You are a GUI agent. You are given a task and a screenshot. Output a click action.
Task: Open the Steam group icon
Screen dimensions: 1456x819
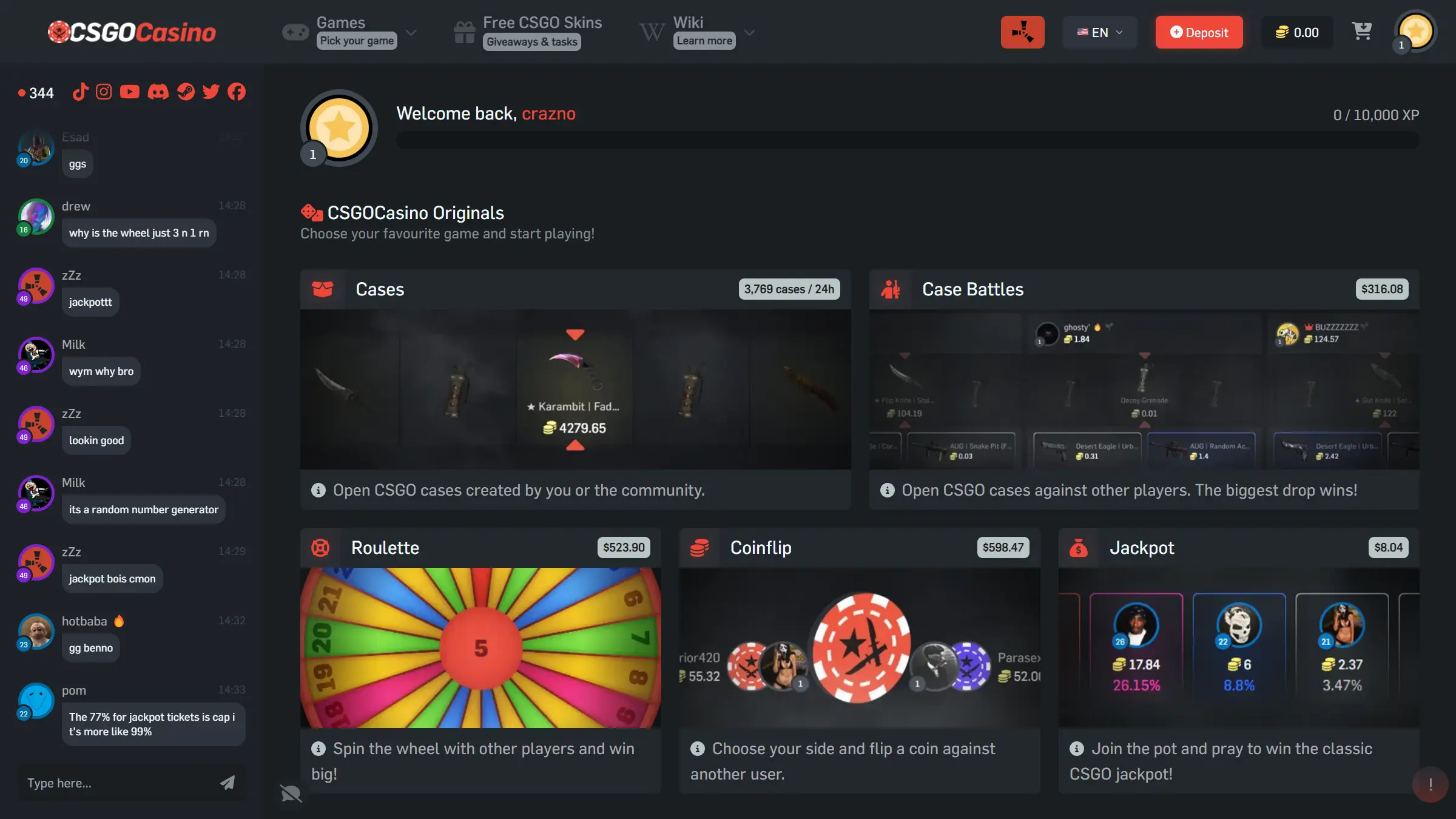pyautogui.click(x=186, y=92)
